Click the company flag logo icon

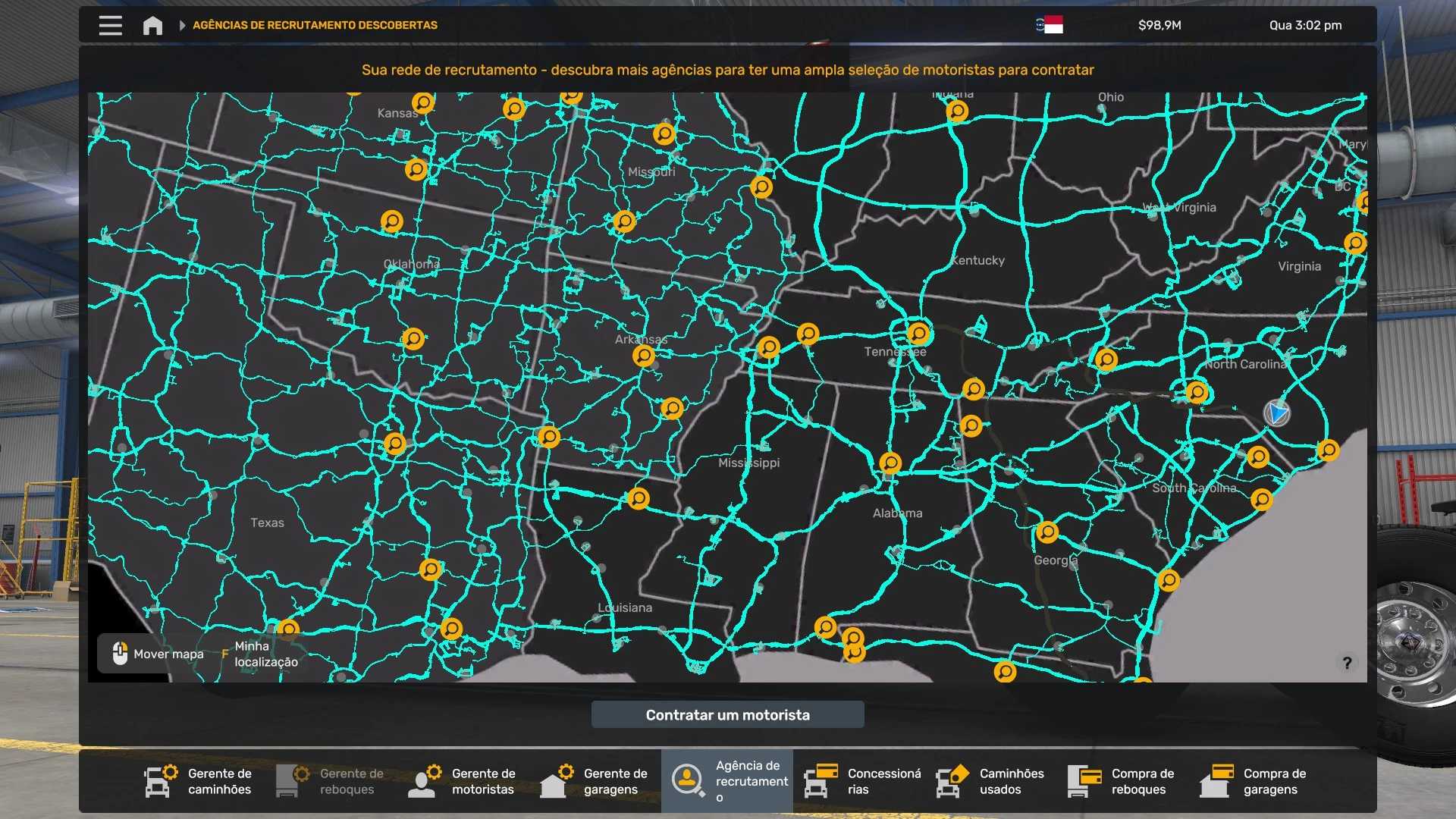pyautogui.click(x=1050, y=25)
